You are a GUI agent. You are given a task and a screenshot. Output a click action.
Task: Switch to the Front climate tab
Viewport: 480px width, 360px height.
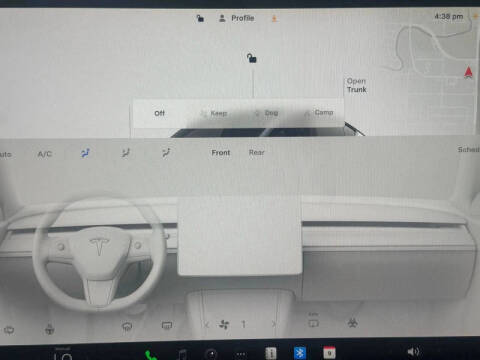(x=221, y=153)
